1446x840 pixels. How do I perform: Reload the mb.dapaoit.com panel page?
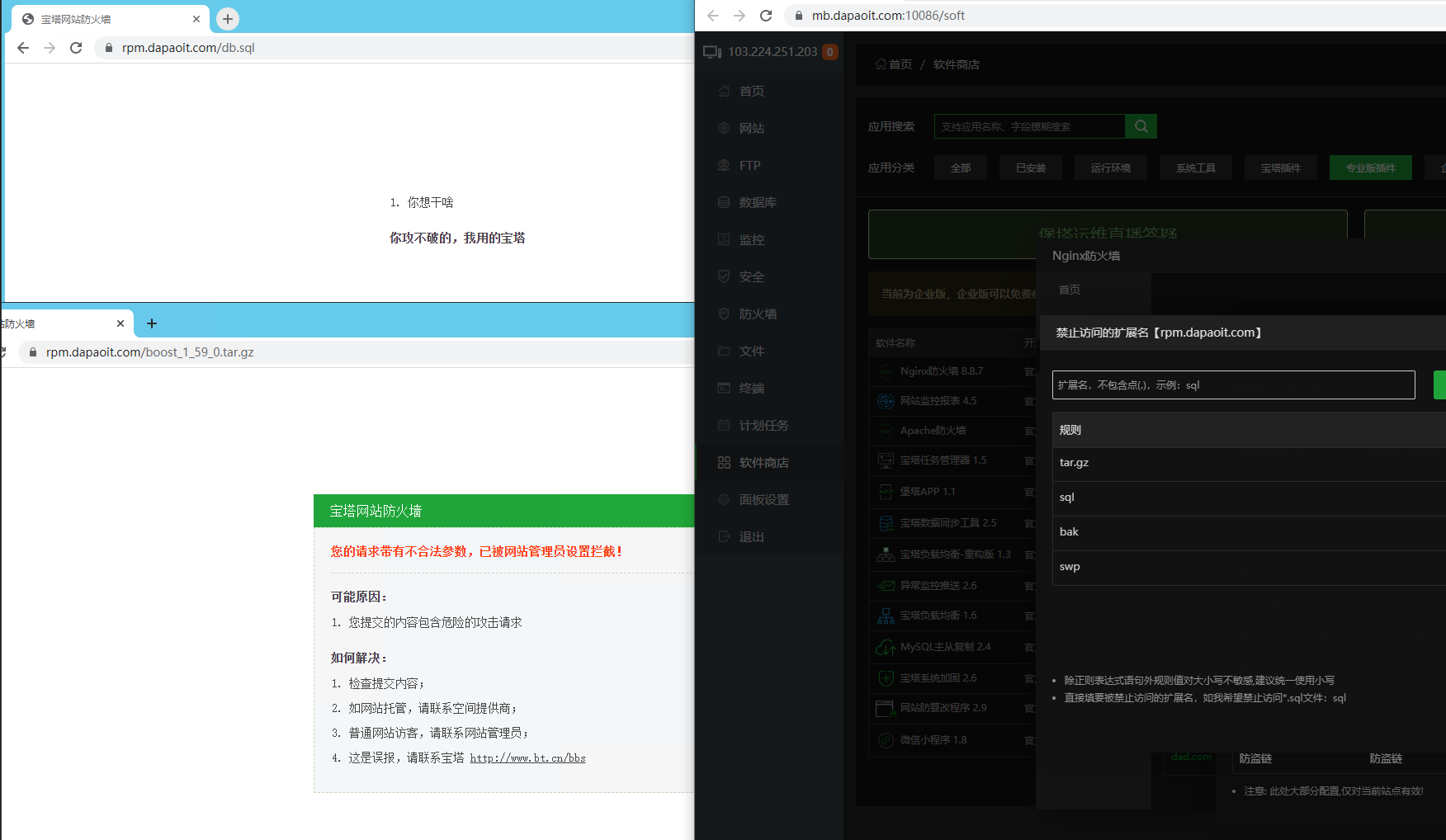(766, 16)
